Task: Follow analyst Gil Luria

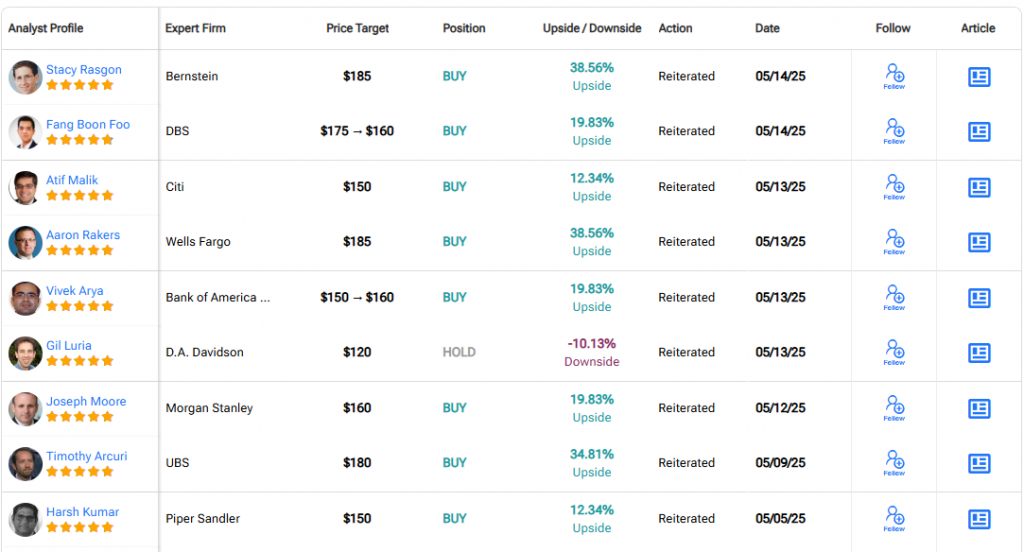Action: [894, 353]
